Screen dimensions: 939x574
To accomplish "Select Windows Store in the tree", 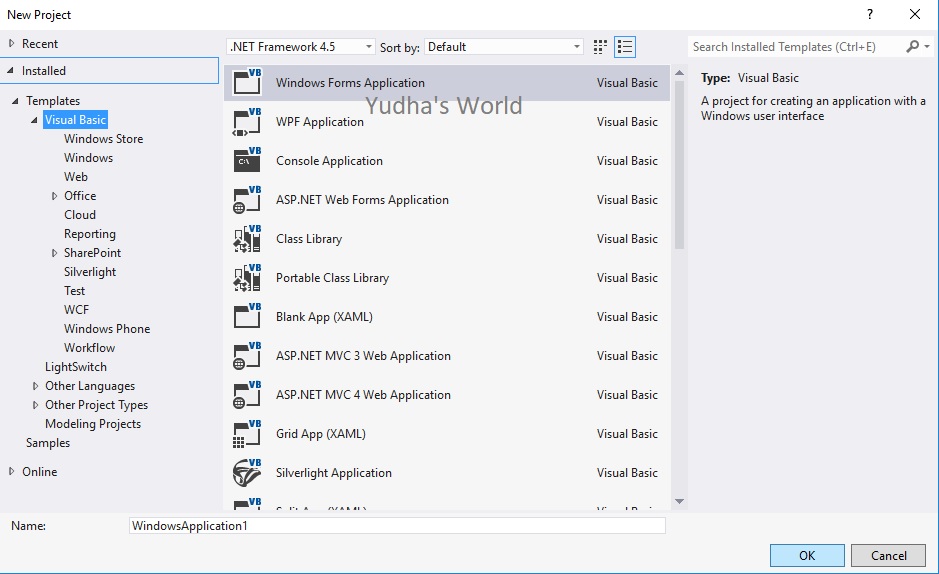I will click(x=104, y=138).
